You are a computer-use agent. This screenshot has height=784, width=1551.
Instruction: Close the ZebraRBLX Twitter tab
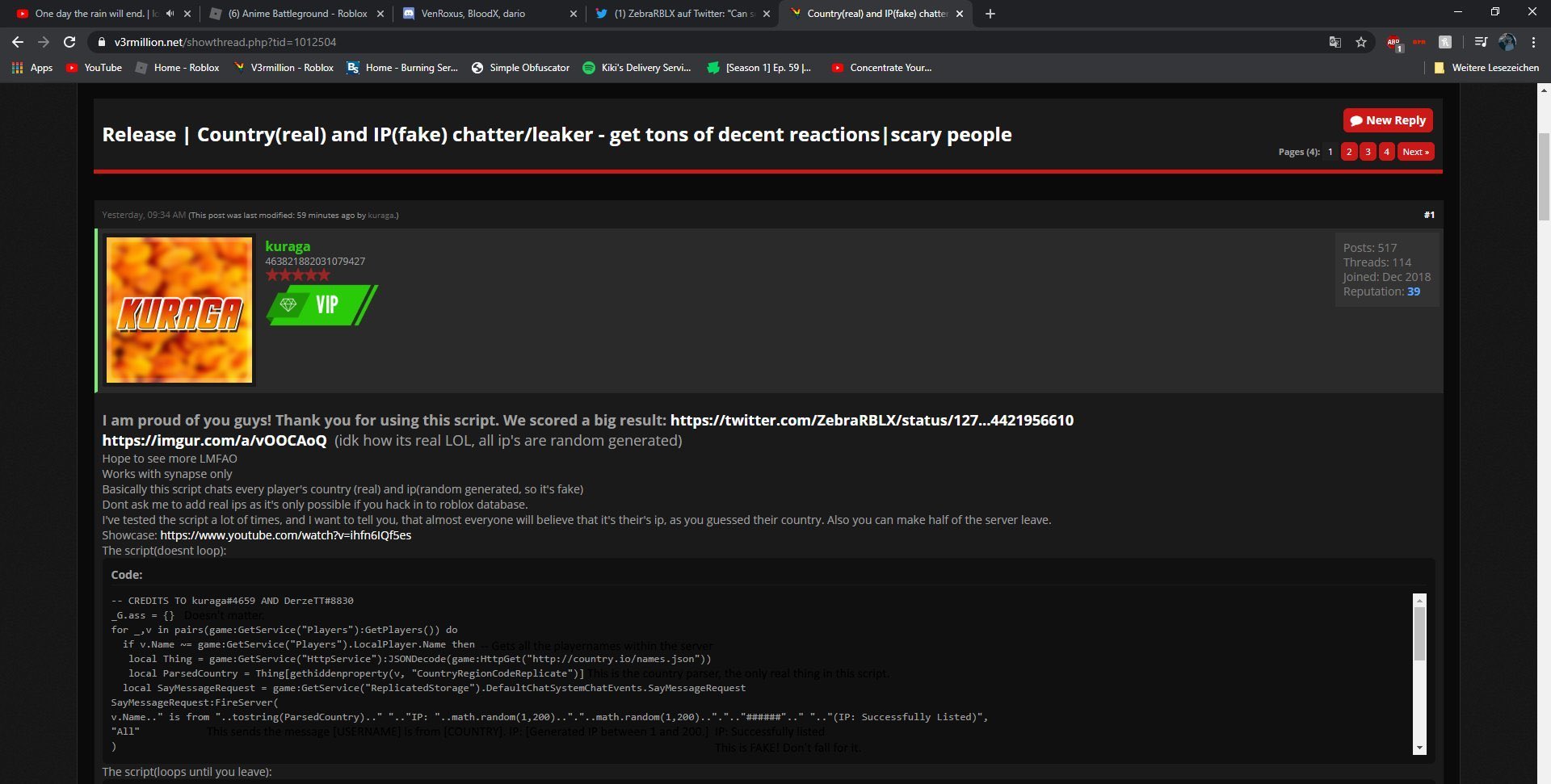click(x=767, y=14)
